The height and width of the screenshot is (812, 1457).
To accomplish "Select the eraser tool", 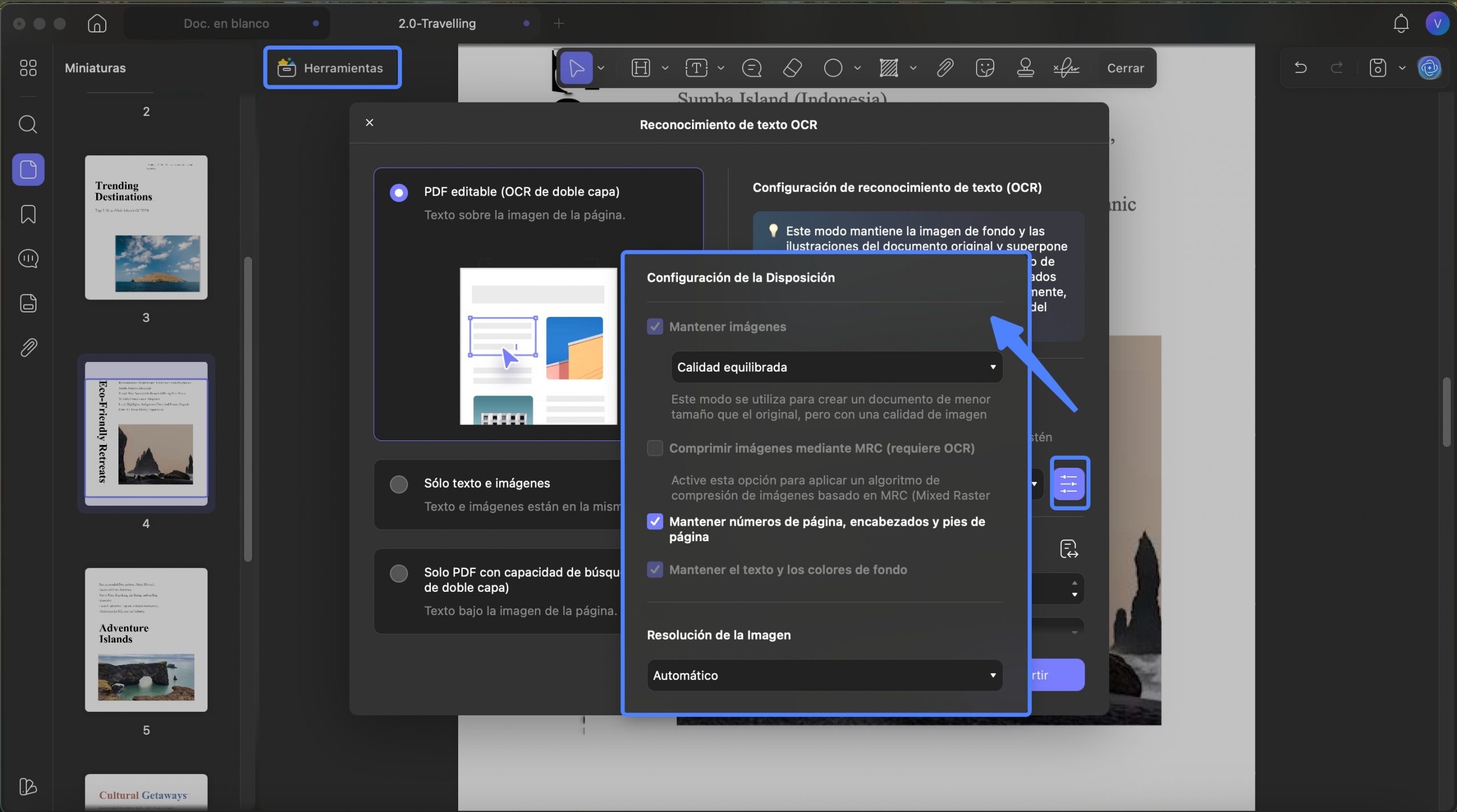I will 792,68.
